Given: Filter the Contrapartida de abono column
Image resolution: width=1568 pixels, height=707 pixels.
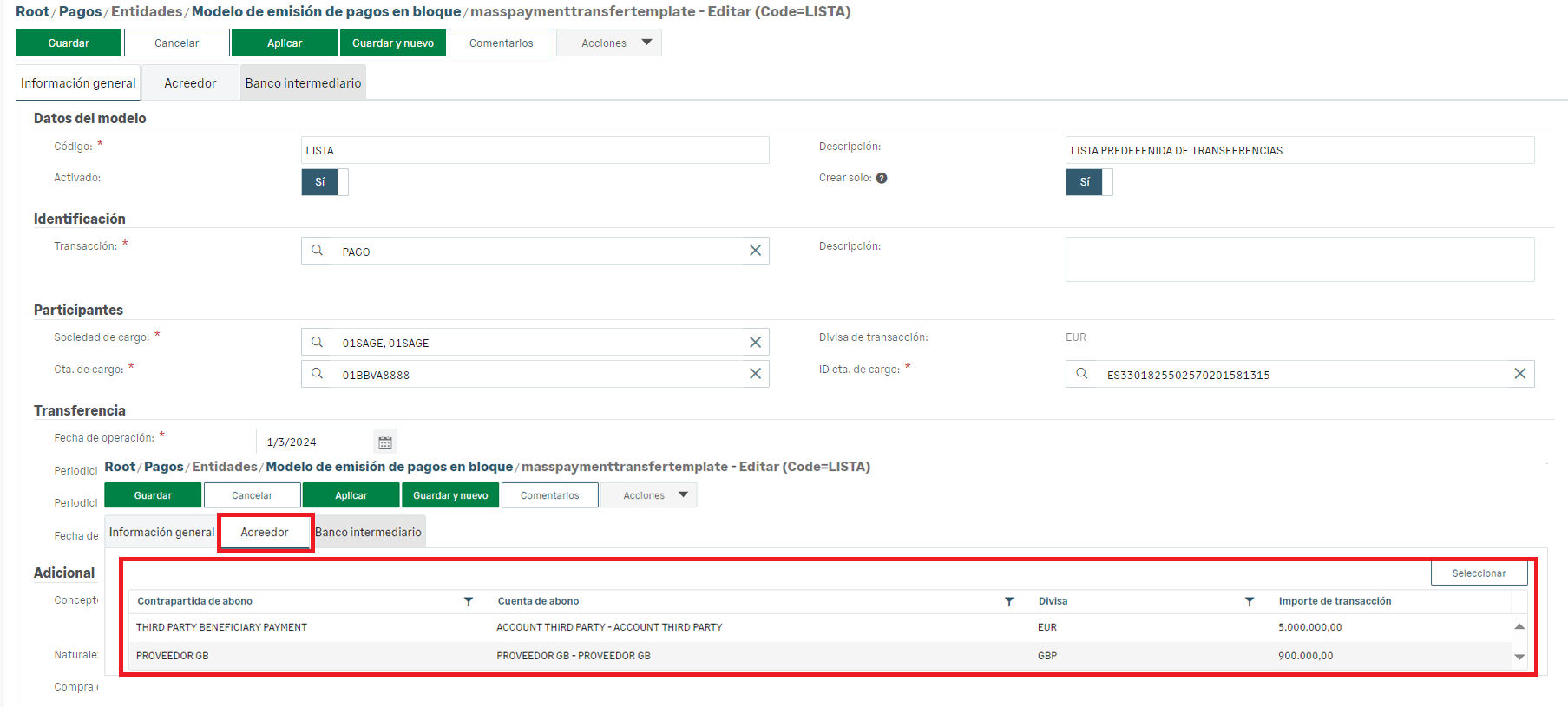Looking at the screenshot, I should [x=469, y=601].
